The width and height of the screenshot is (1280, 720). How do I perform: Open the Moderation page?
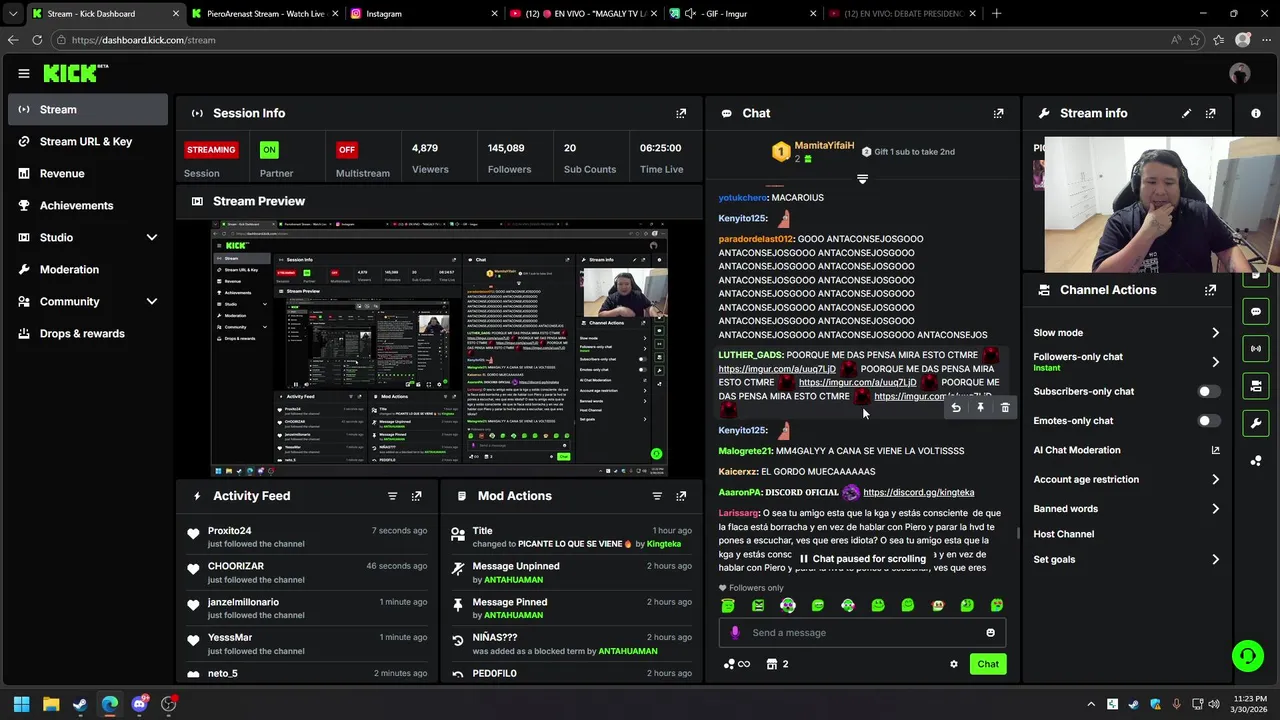pyautogui.click(x=88, y=270)
